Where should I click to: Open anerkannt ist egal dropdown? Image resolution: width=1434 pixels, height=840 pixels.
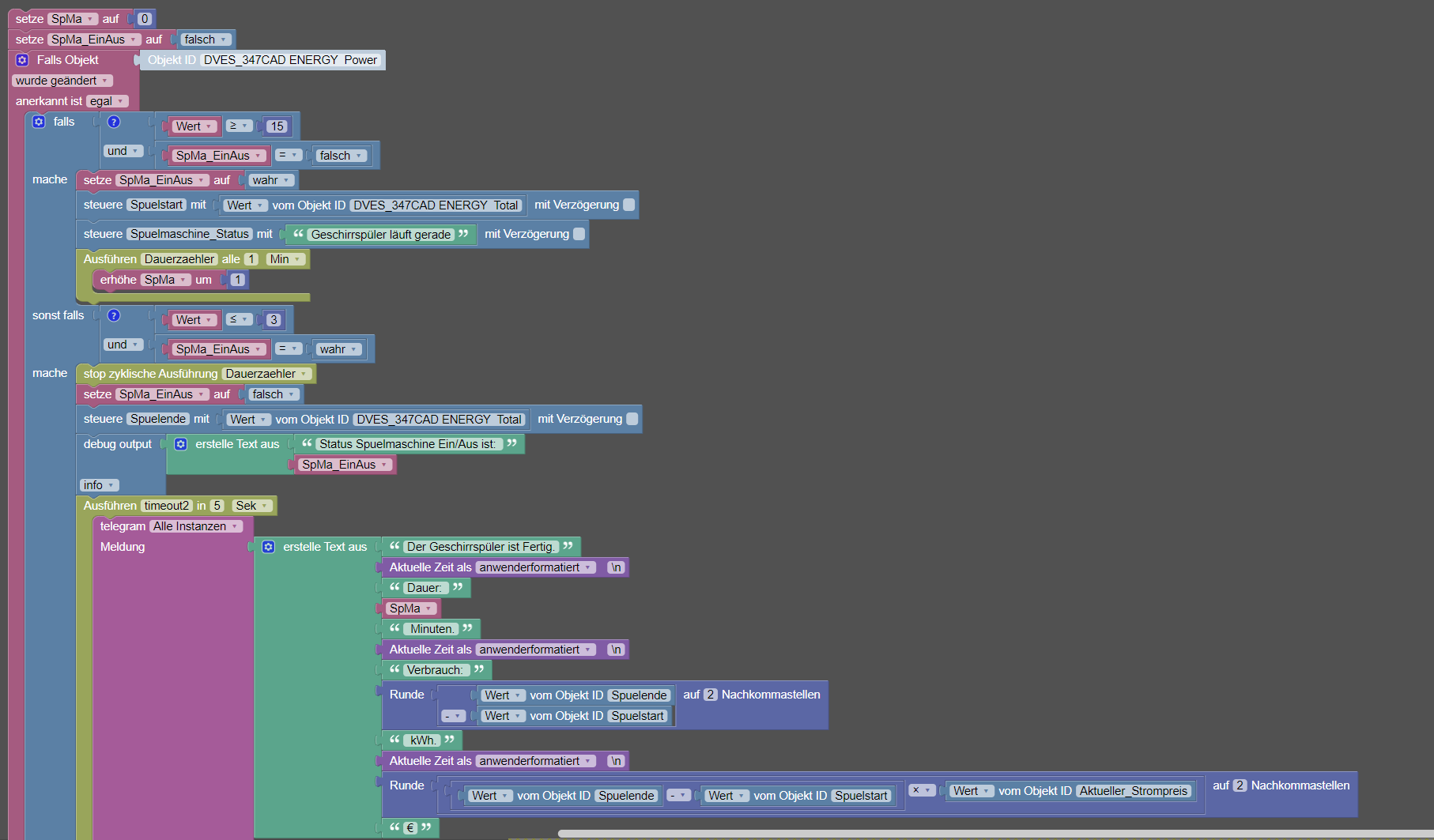tap(107, 101)
